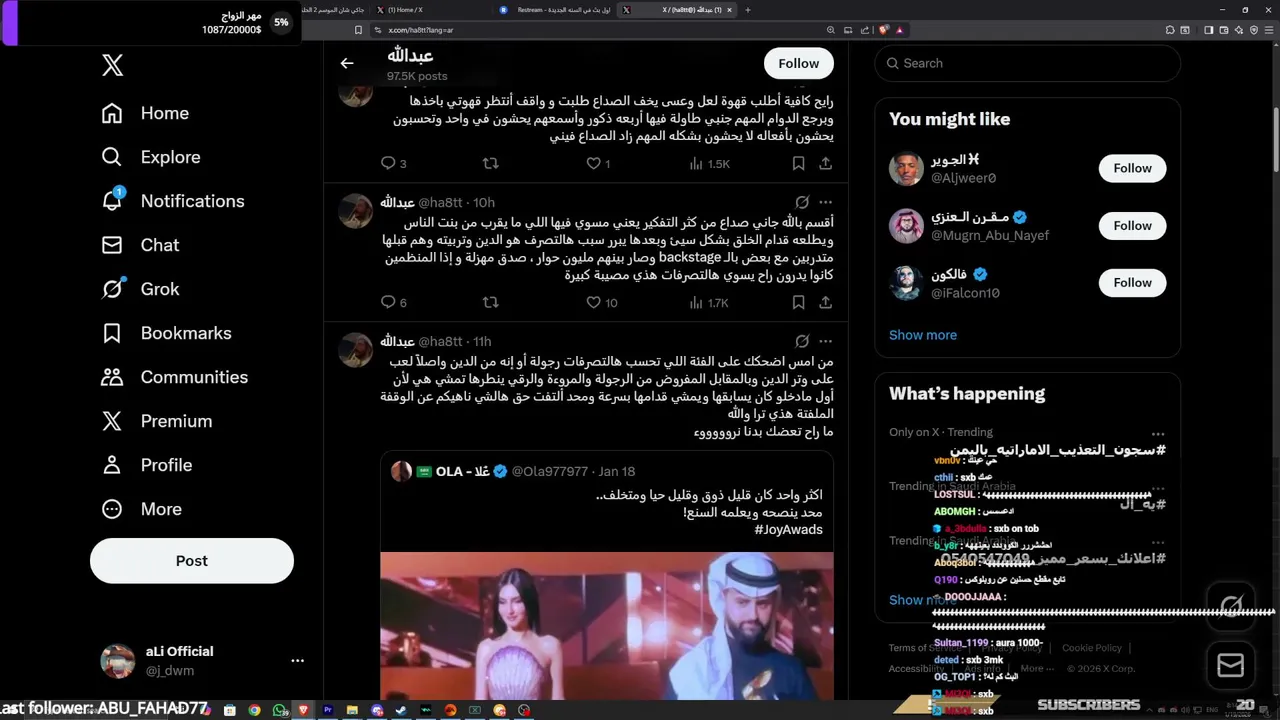The height and width of the screenshot is (720, 1280).
Task: Click the Post button
Action: [192, 561]
